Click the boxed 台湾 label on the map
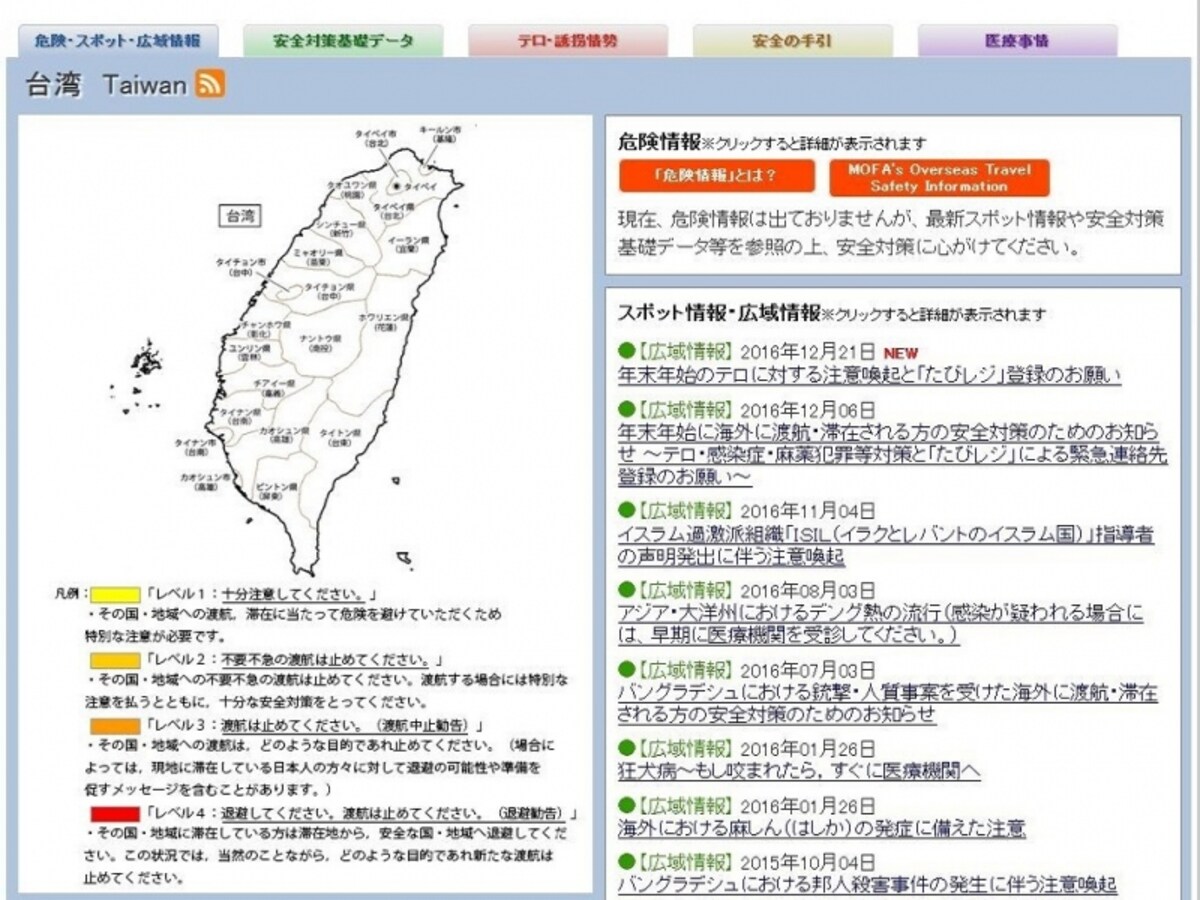Screen dimensions: 1200x900 coord(240,216)
